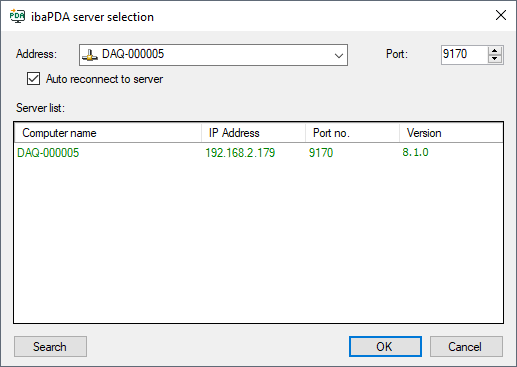
Task: Confirm selection with OK button
Action: (x=385, y=347)
